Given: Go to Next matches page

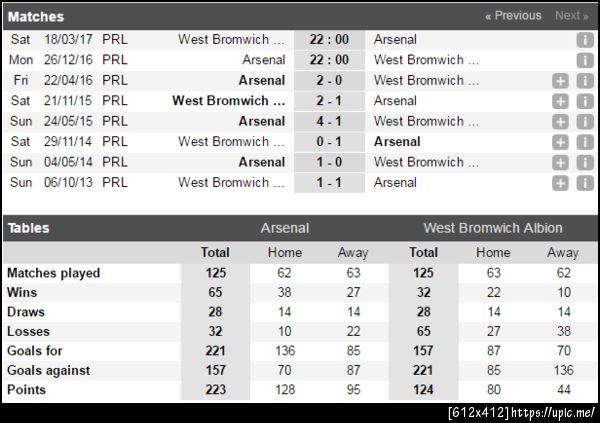Looking at the screenshot, I should 571,16.
